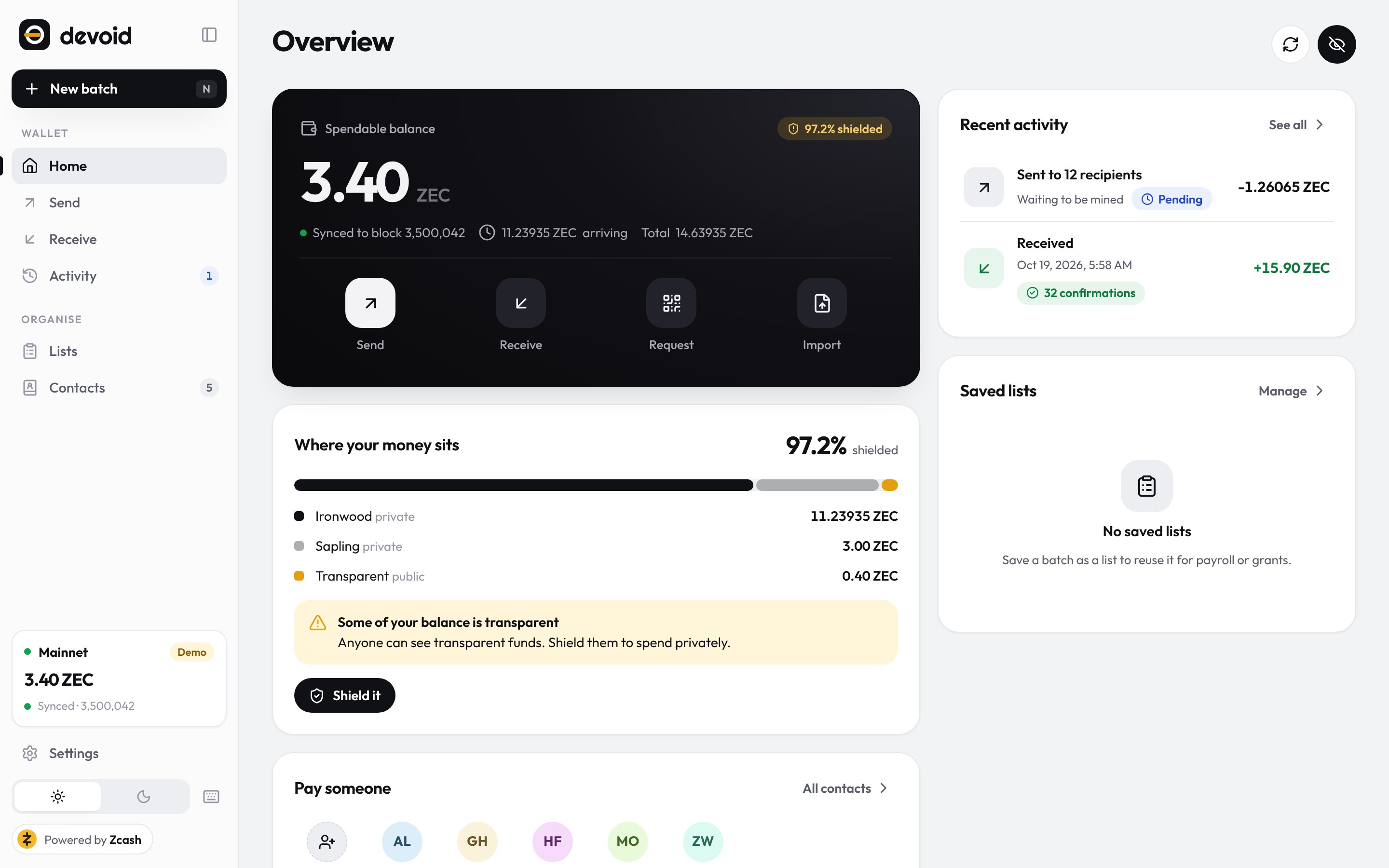The image size is (1389, 868).
Task: Click the Pending status badge
Action: (1171, 199)
